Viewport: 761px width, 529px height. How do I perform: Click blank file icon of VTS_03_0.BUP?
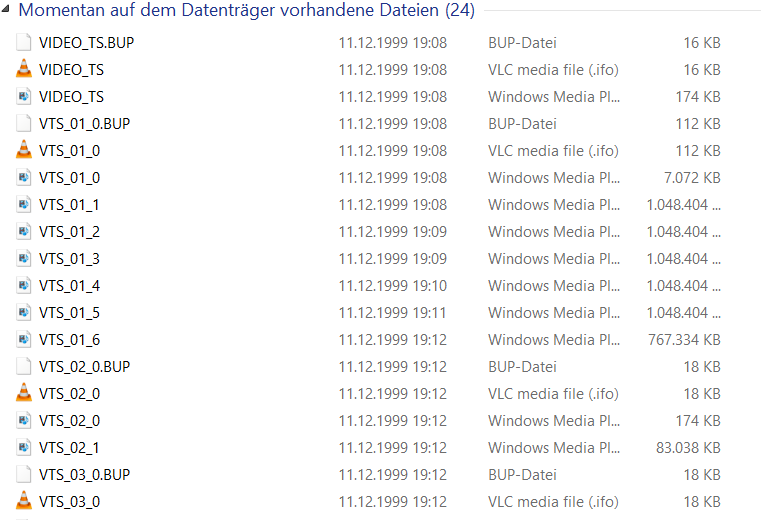pos(23,474)
